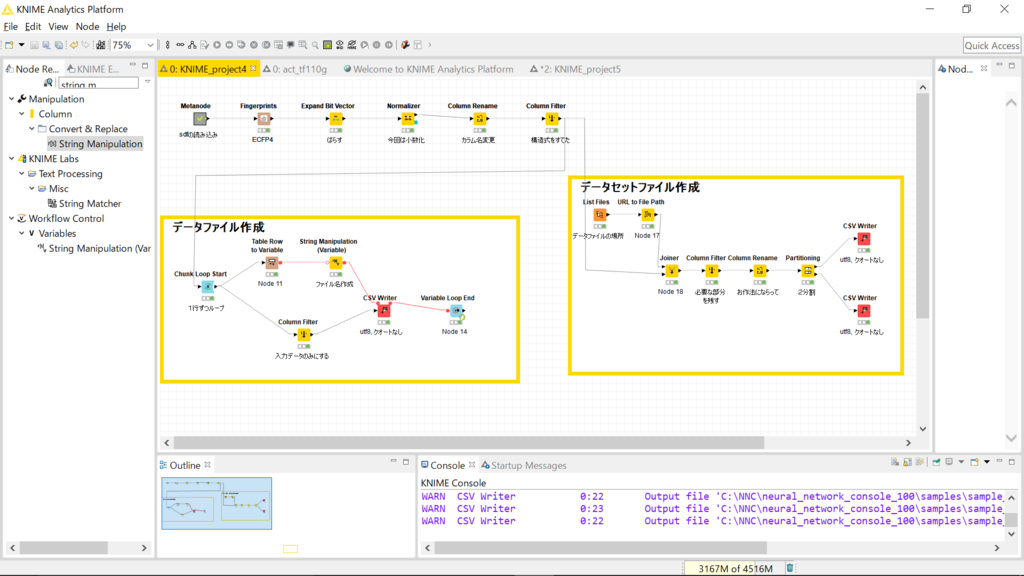
Task: Click the New workflow toolbar icon
Action: click(x=9, y=45)
